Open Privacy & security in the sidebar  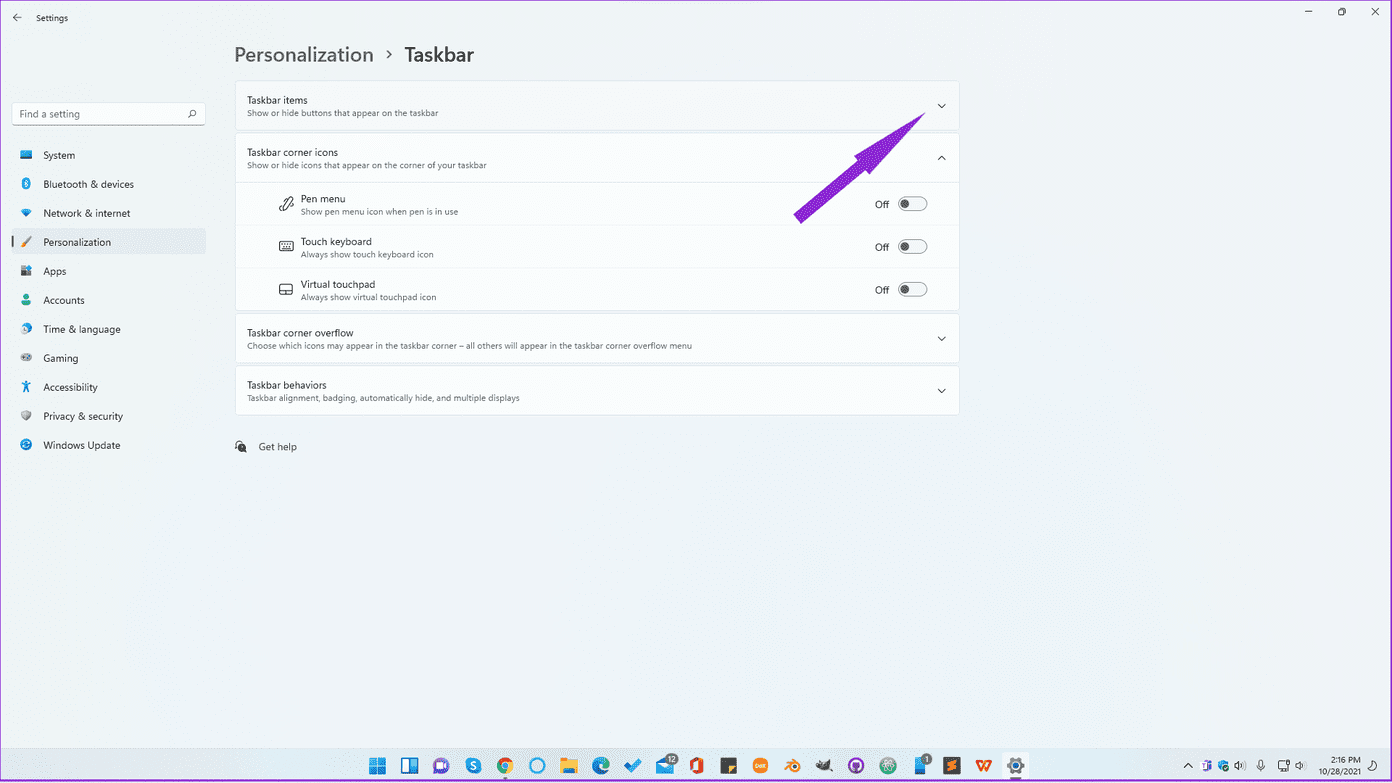[108, 416]
